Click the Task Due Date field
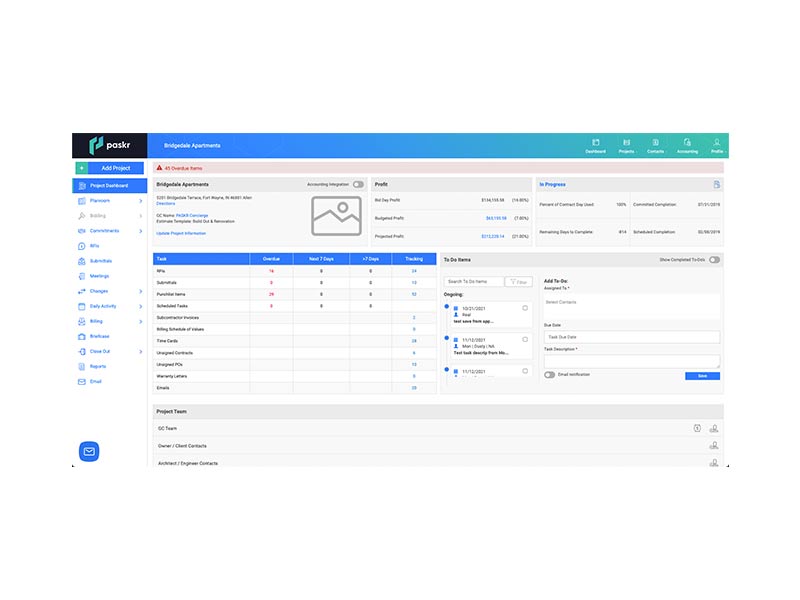800x600 pixels. (632, 337)
